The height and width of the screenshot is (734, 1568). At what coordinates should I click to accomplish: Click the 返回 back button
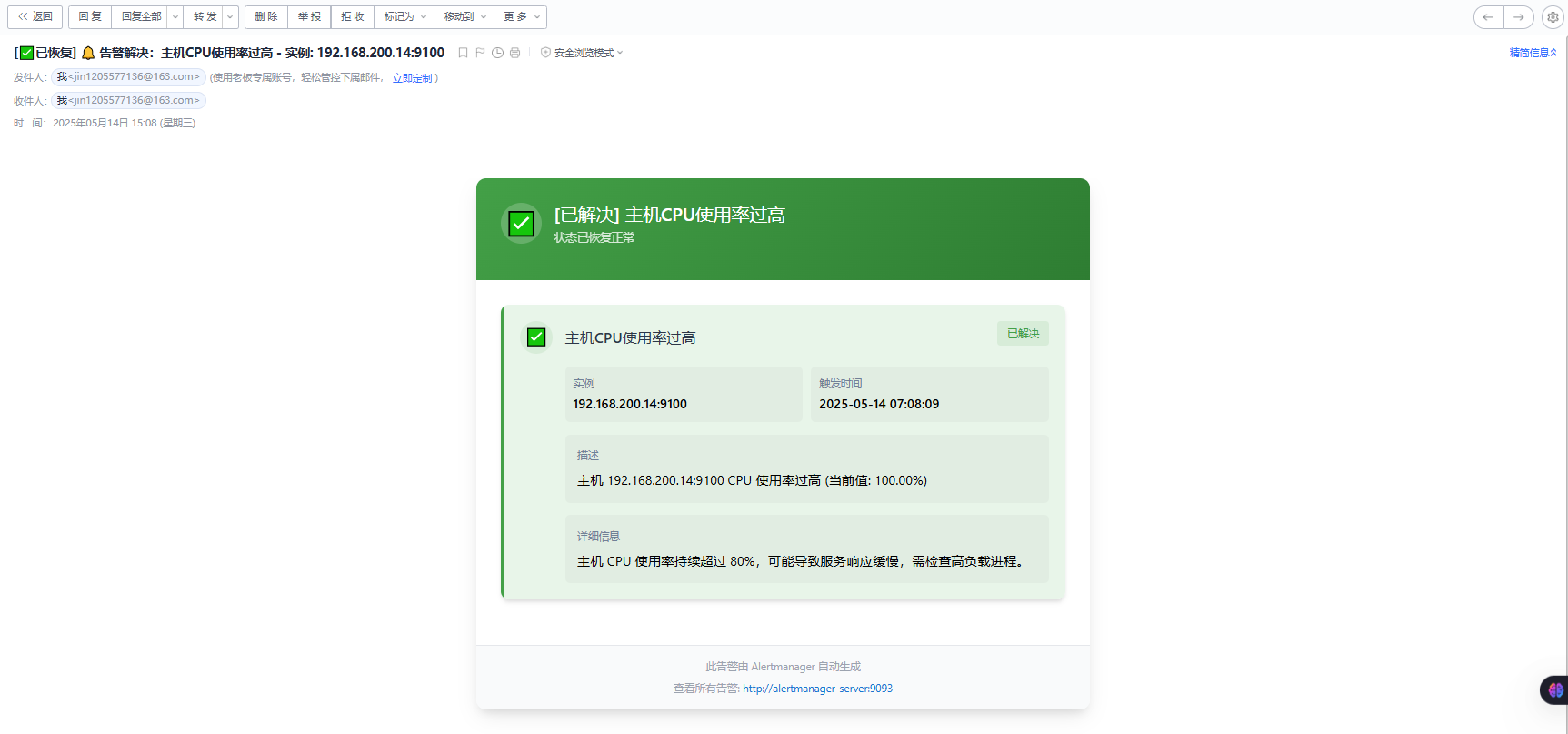pos(35,17)
